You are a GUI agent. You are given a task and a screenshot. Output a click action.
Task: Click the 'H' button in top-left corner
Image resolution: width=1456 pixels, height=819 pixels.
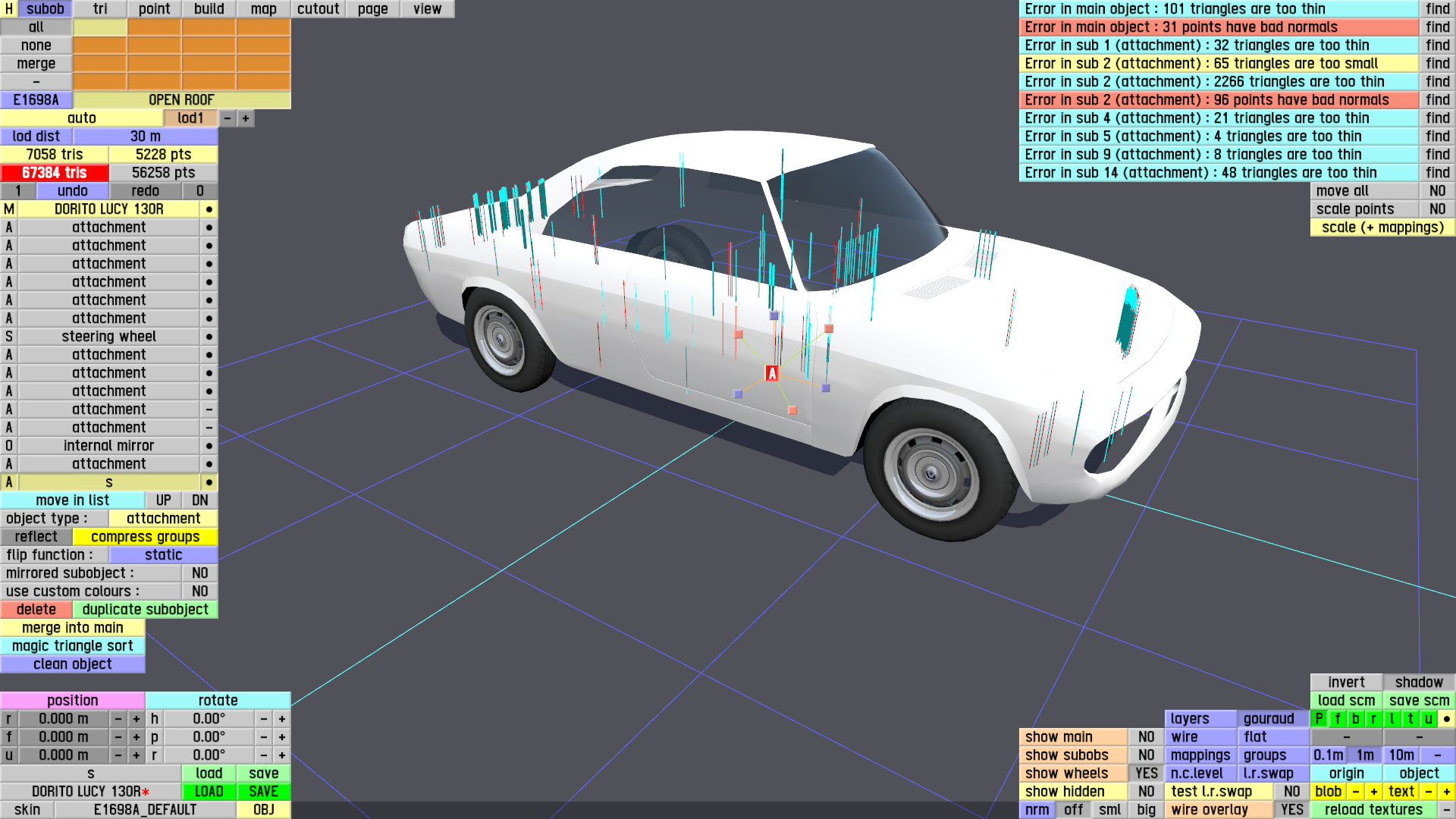pos(9,9)
